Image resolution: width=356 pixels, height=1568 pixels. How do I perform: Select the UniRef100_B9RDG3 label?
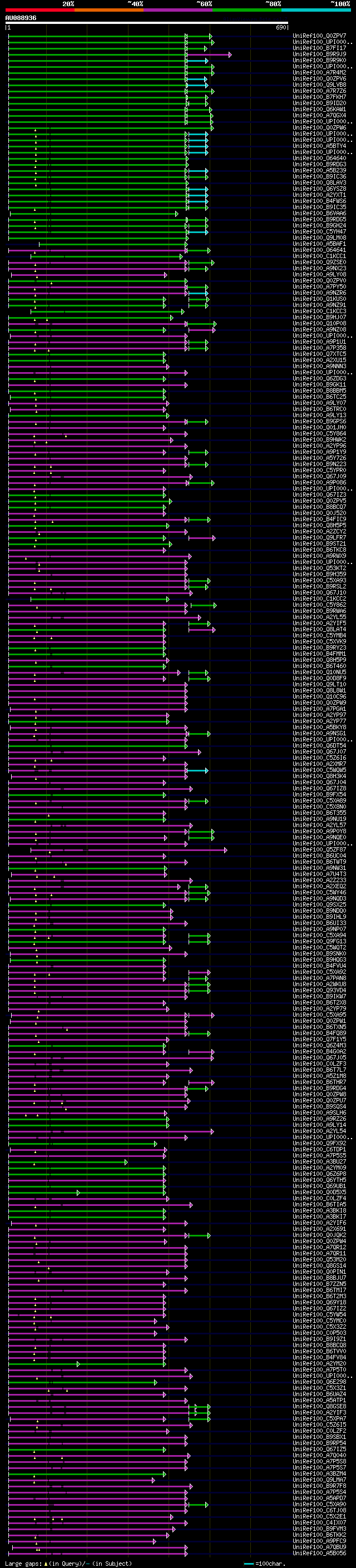tap(319, 164)
